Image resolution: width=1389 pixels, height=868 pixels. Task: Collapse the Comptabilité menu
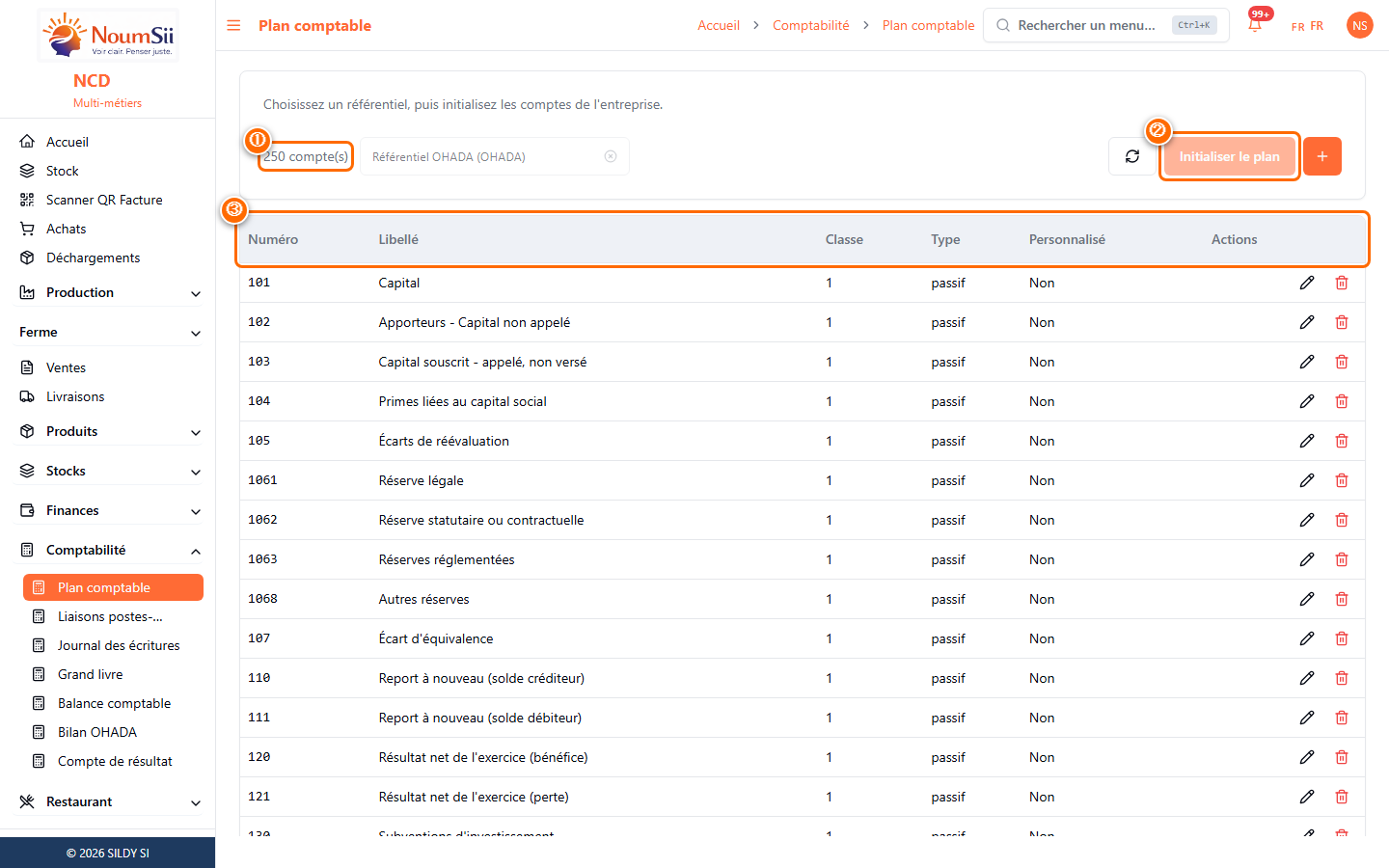coord(110,550)
